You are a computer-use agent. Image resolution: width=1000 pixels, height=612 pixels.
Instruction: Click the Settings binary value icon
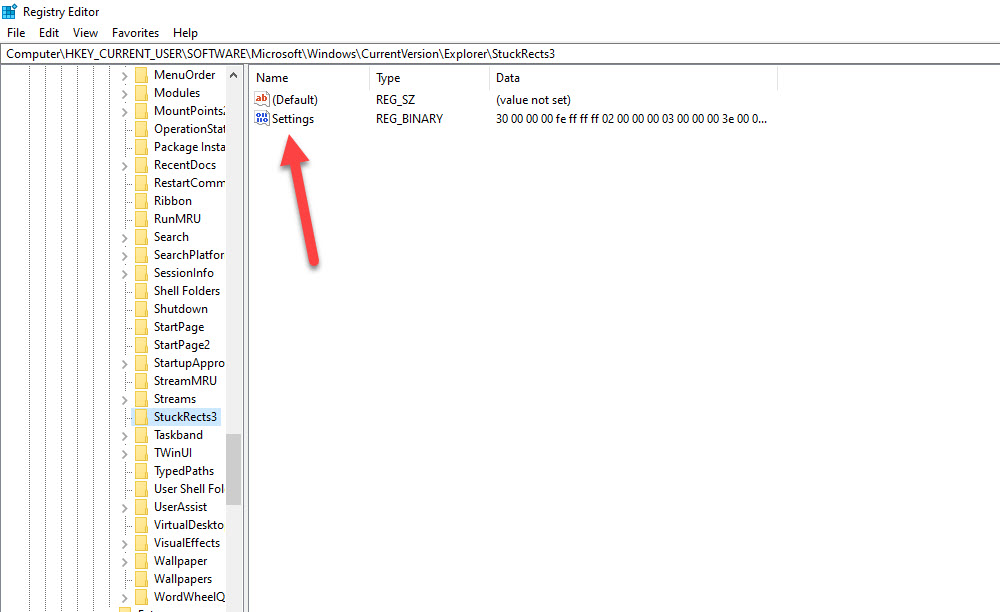point(262,119)
